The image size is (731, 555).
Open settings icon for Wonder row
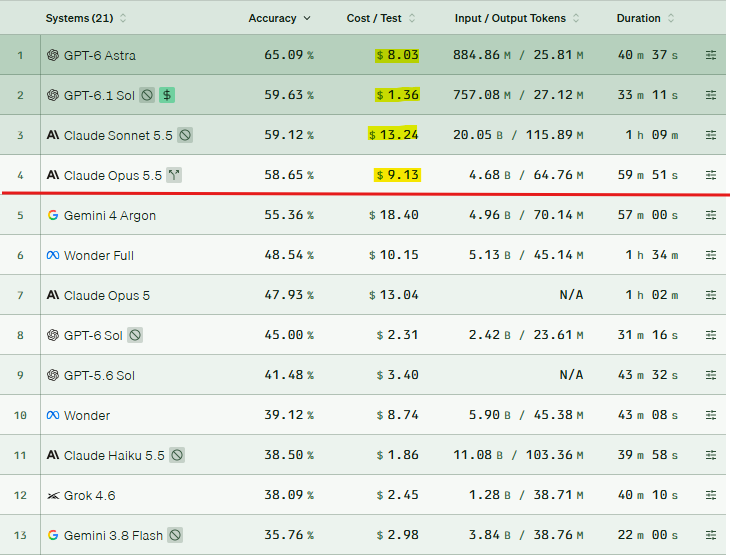pos(710,415)
